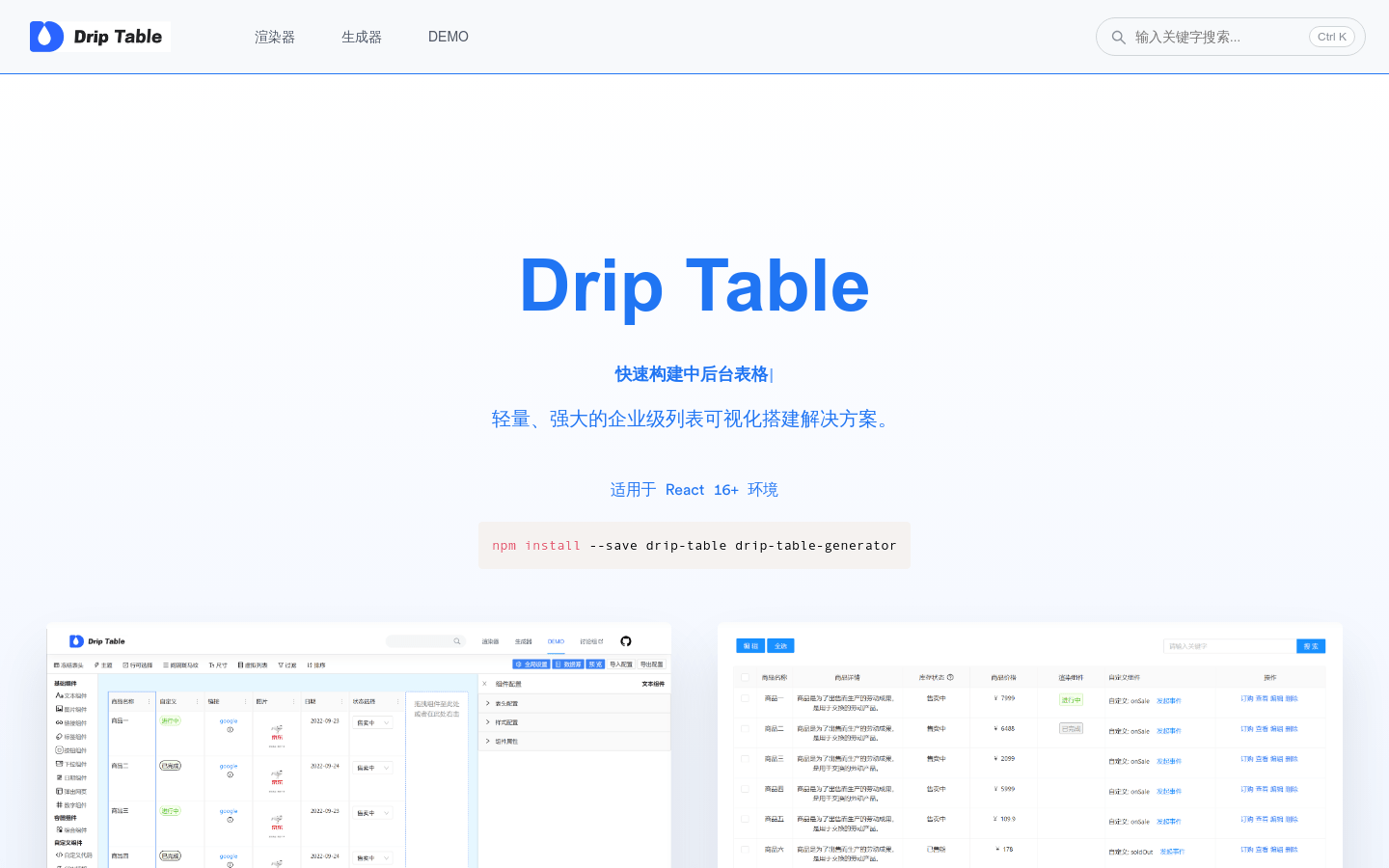Expand the 样式配置 section

click(506, 722)
